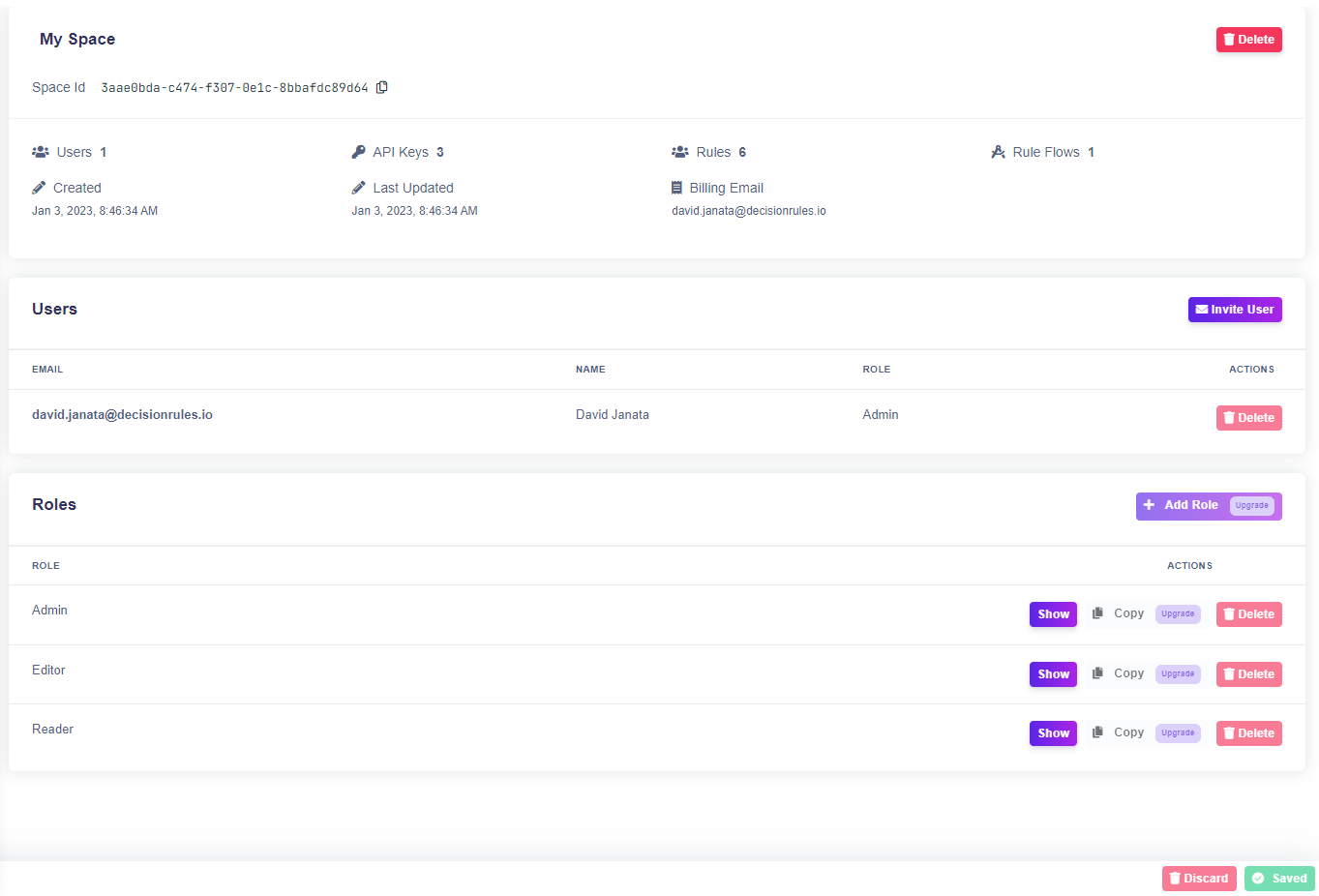Click the copy icon in Editor role row
Screen dimensions: 1319x896
click(x=1097, y=673)
